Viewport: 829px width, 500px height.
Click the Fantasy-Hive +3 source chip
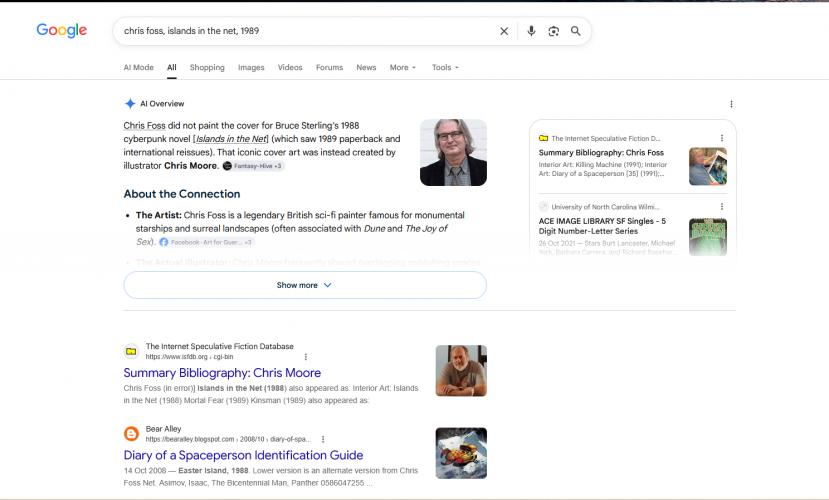point(253,166)
